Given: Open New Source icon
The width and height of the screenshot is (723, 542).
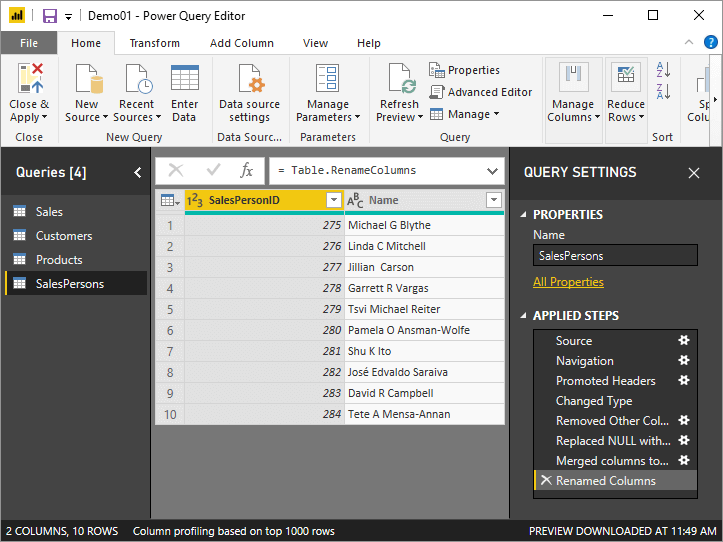Looking at the screenshot, I should point(89,78).
